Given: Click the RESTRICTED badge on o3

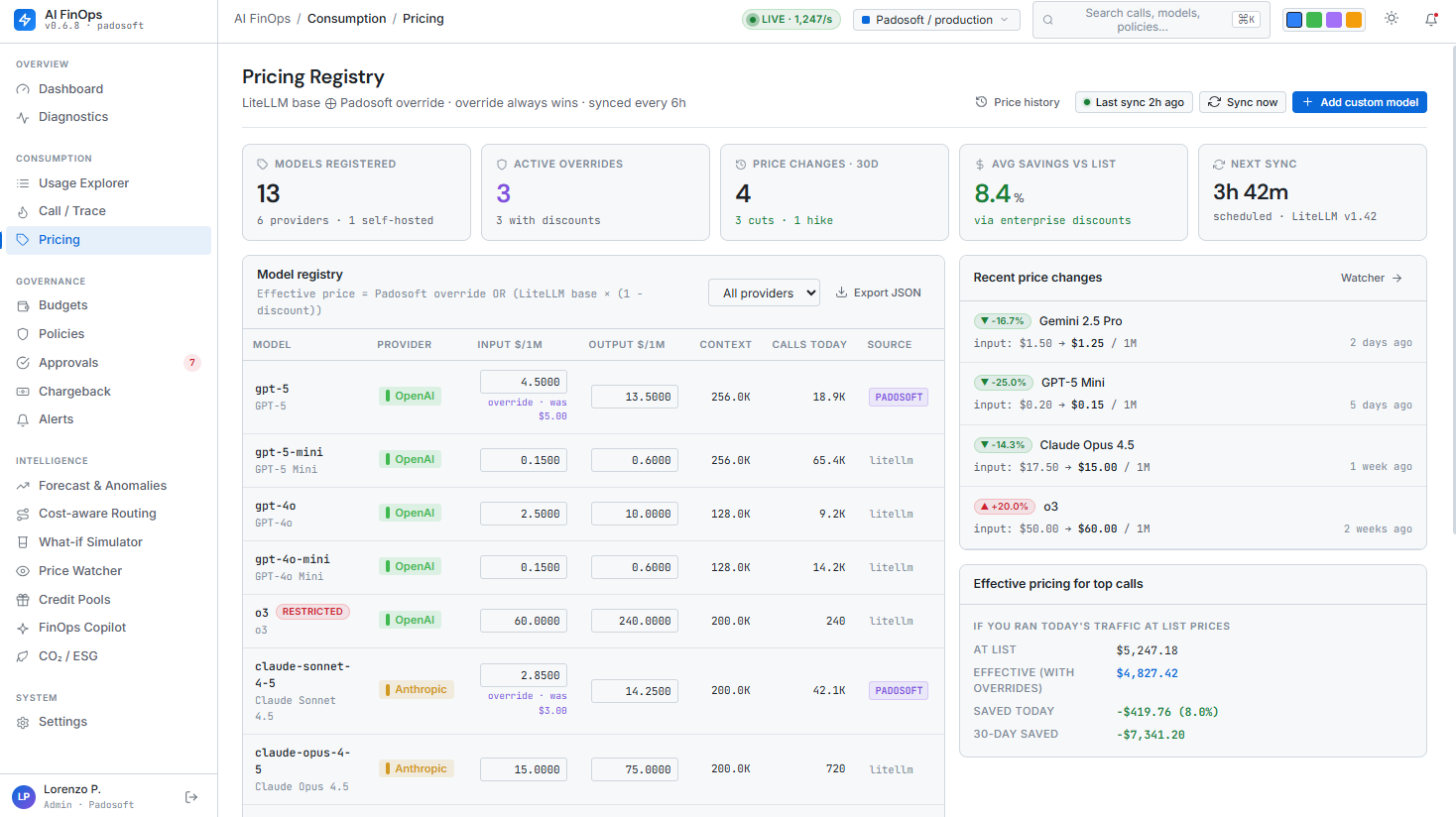Looking at the screenshot, I should [312, 612].
